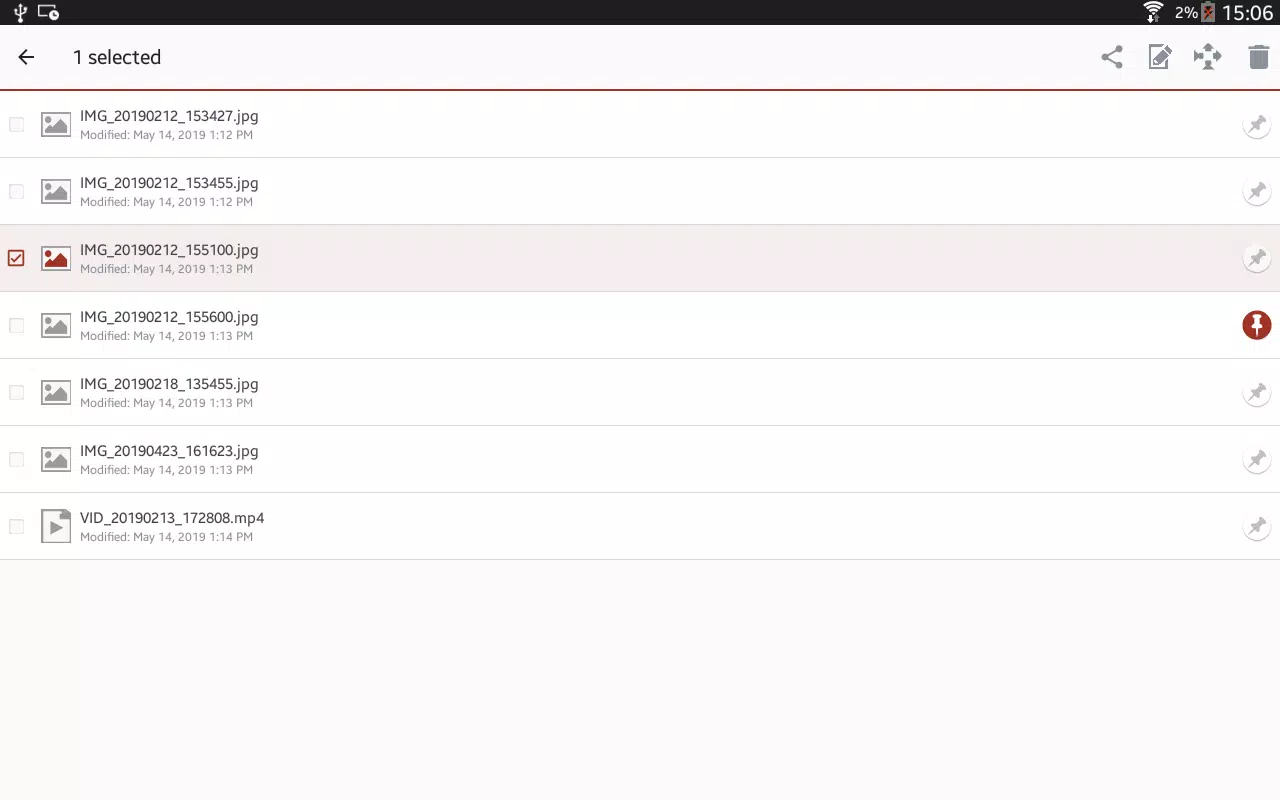Tap the image thumbnail of IMG_20190423_161623.jpg

pyautogui.click(x=56, y=459)
